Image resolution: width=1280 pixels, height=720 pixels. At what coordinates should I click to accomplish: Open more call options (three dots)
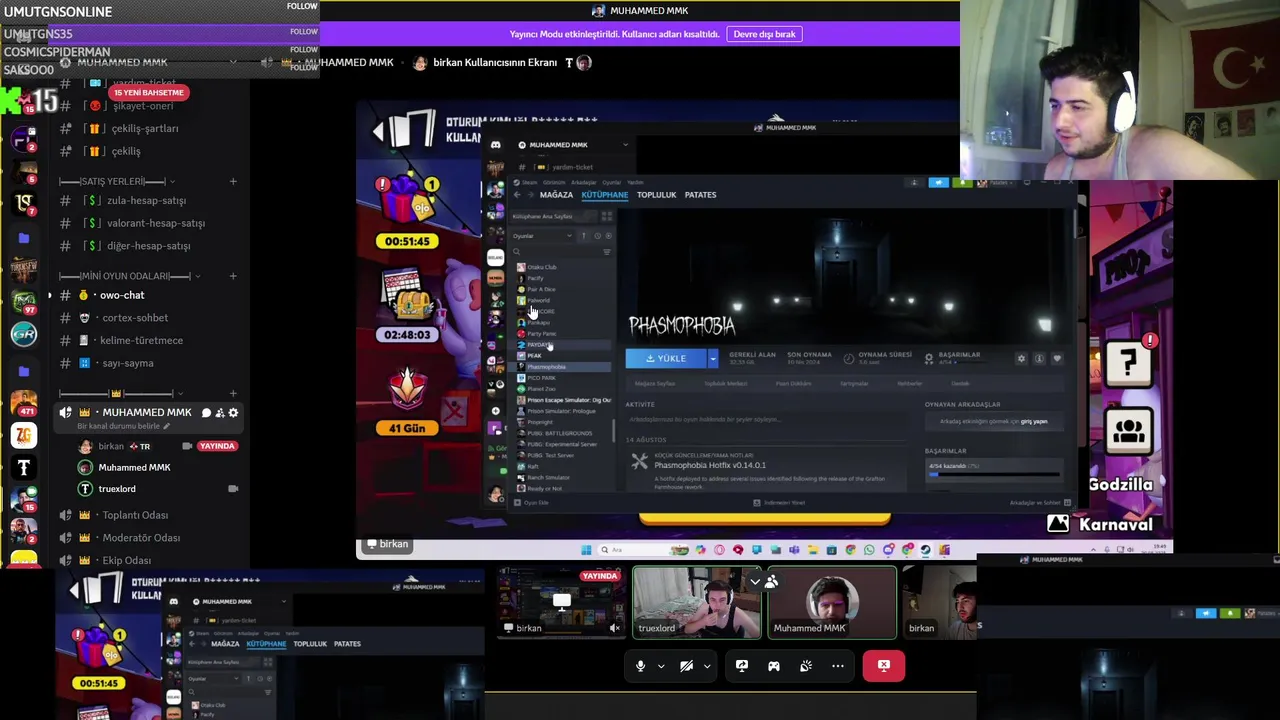(x=838, y=666)
